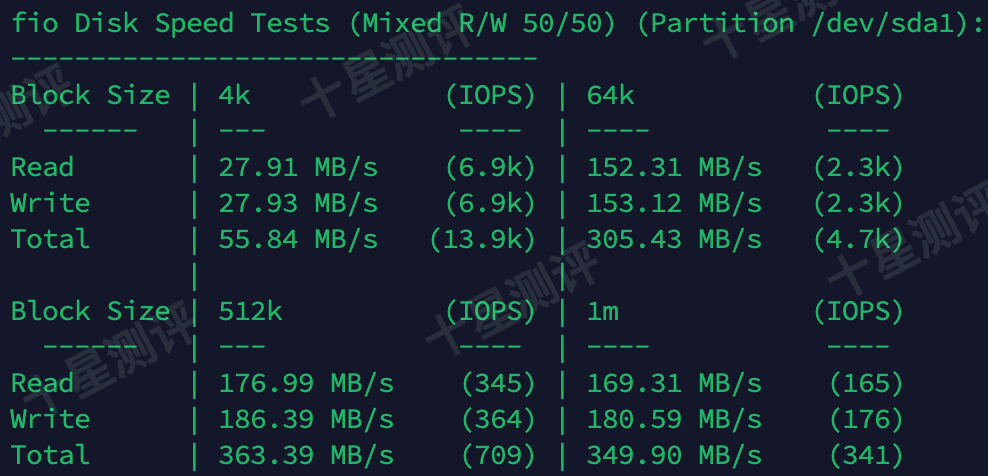Click the 305.43 MB/s total speed
988x476 pixels.
tap(674, 239)
